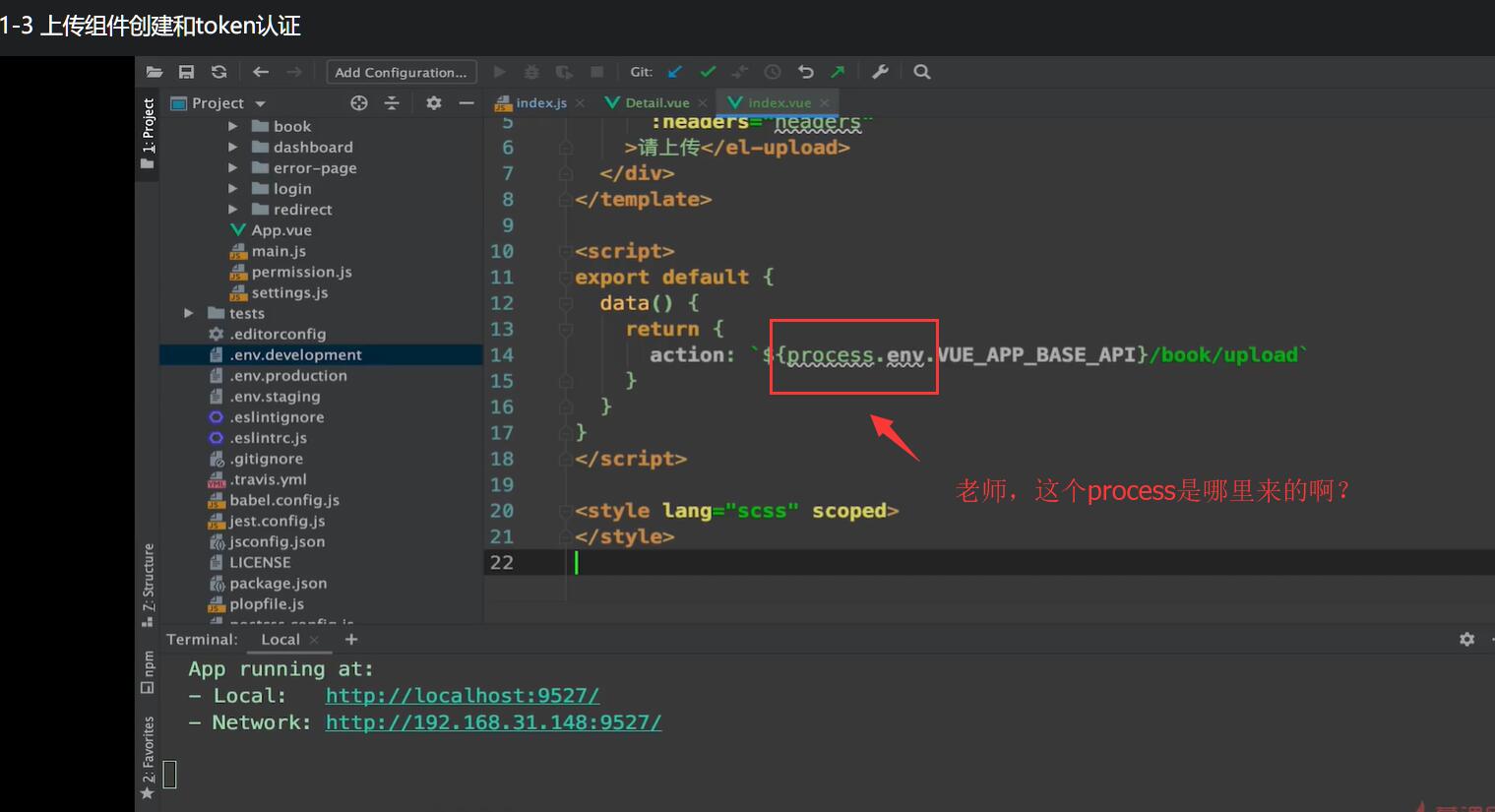Click the Collapse All icon in Project panel
Screen dimensions: 1495x812
(392, 103)
